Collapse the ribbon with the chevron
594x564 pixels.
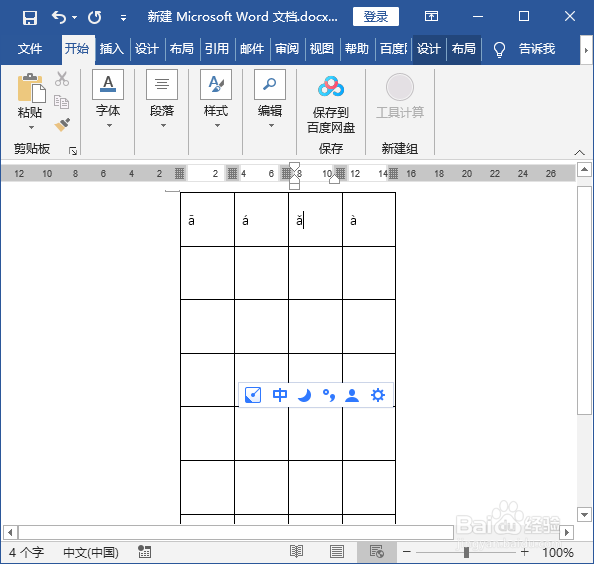579,153
